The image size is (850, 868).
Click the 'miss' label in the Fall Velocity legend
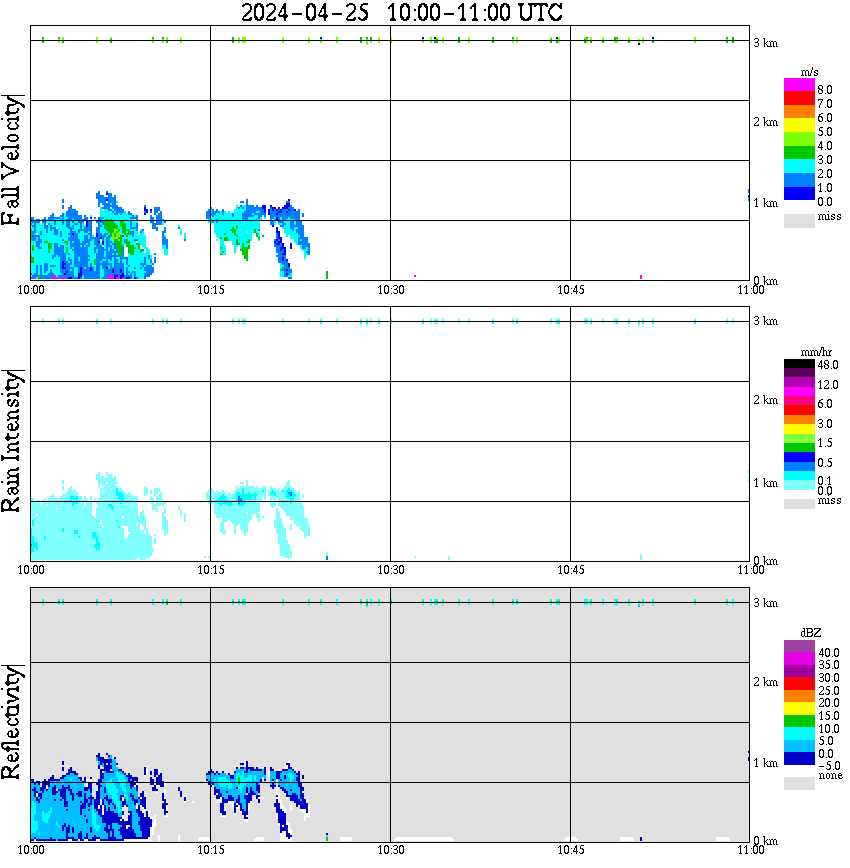[829, 216]
